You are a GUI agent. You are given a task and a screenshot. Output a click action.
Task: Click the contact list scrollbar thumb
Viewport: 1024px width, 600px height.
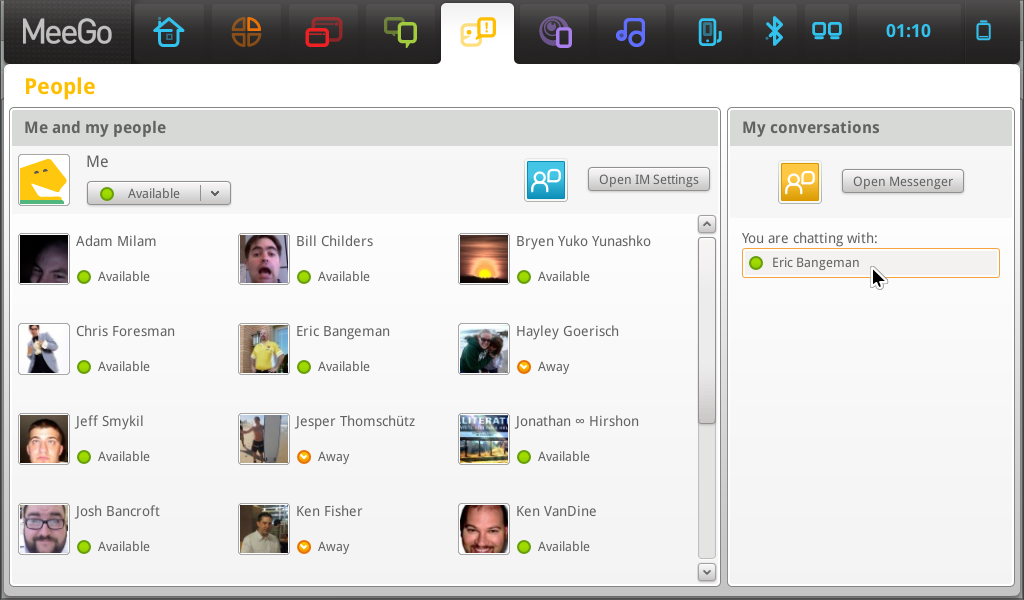707,330
